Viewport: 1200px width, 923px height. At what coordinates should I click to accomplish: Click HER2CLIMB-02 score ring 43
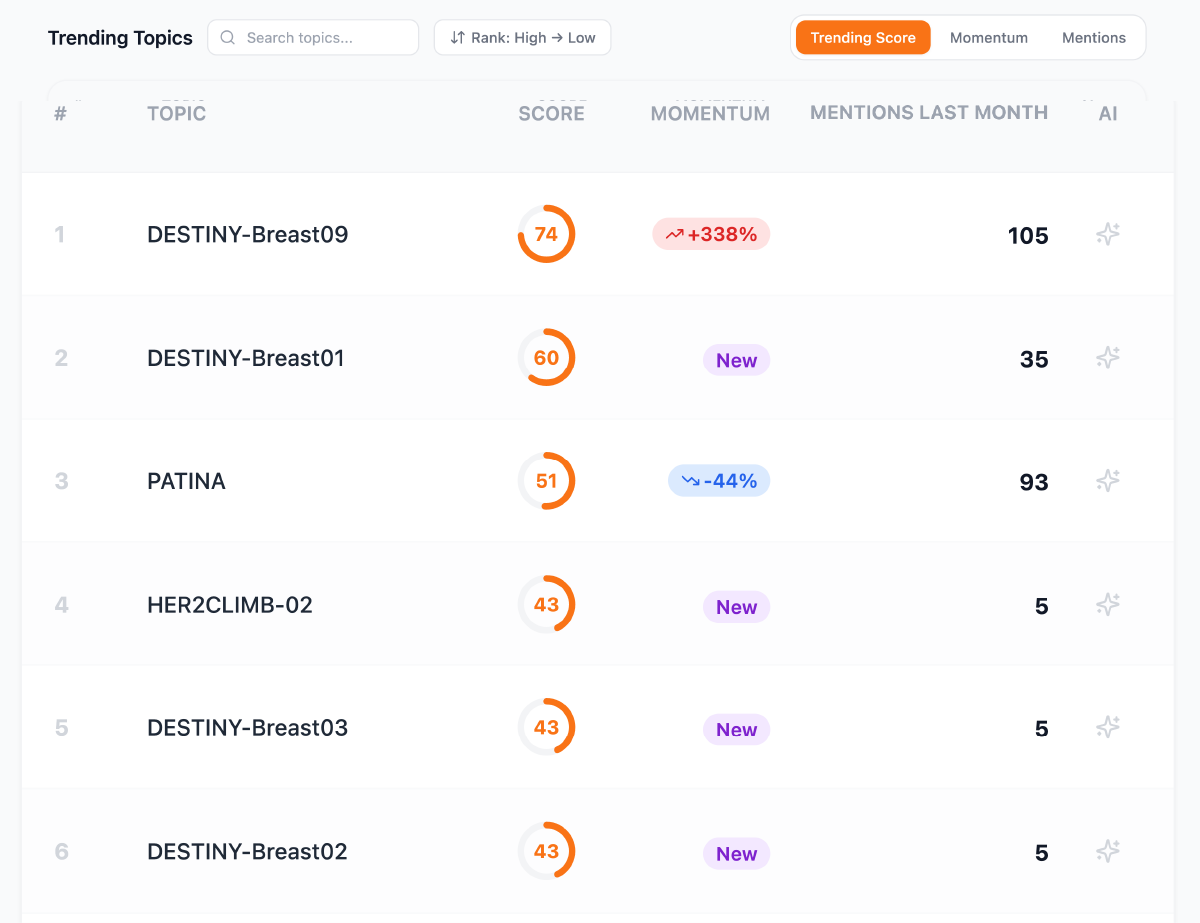click(546, 604)
